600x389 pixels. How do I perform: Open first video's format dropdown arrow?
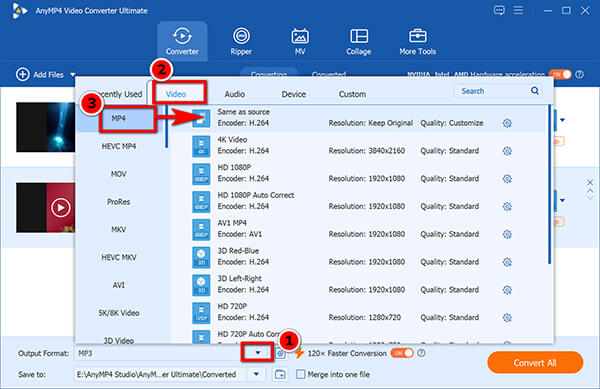(562, 120)
